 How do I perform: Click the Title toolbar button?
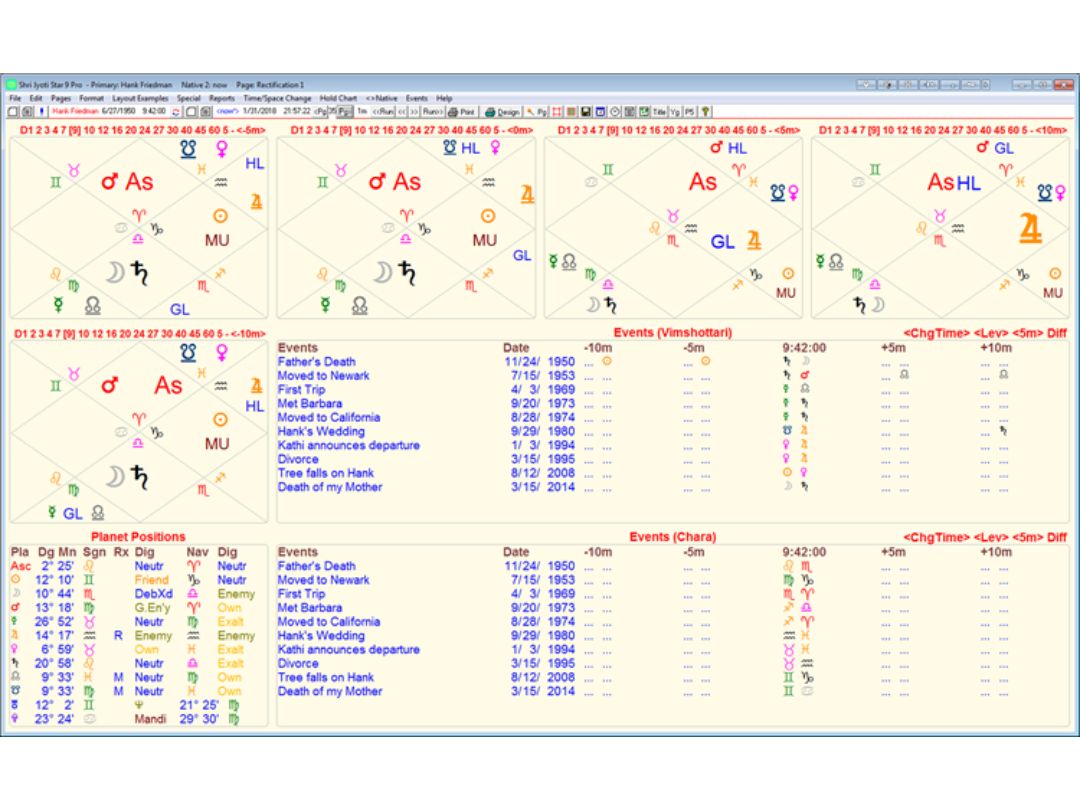(x=661, y=111)
